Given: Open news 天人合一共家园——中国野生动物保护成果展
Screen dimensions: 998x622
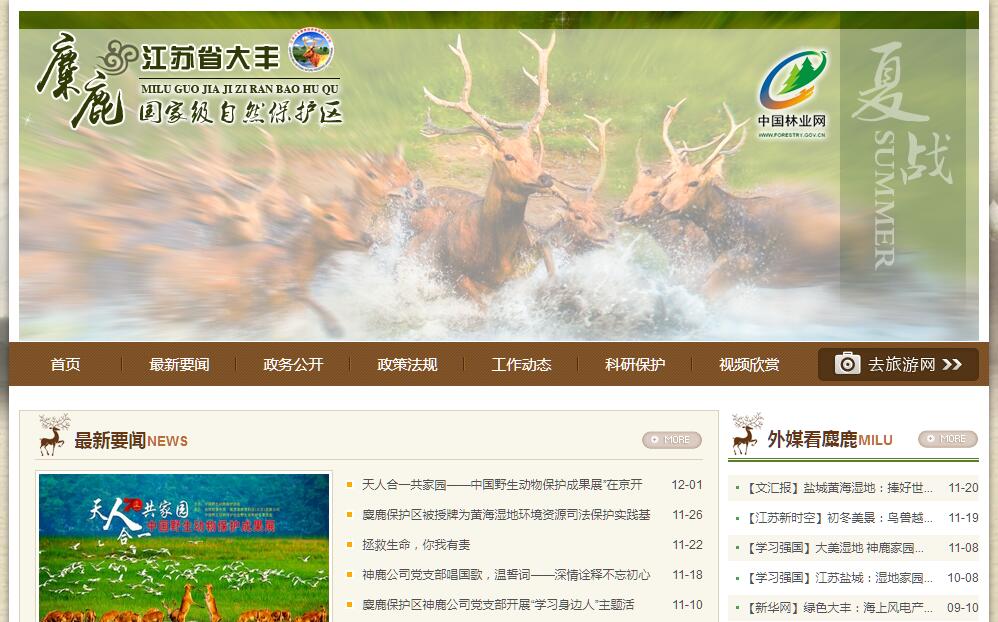Looking at the screenshot, I should (x=502, y=484).
